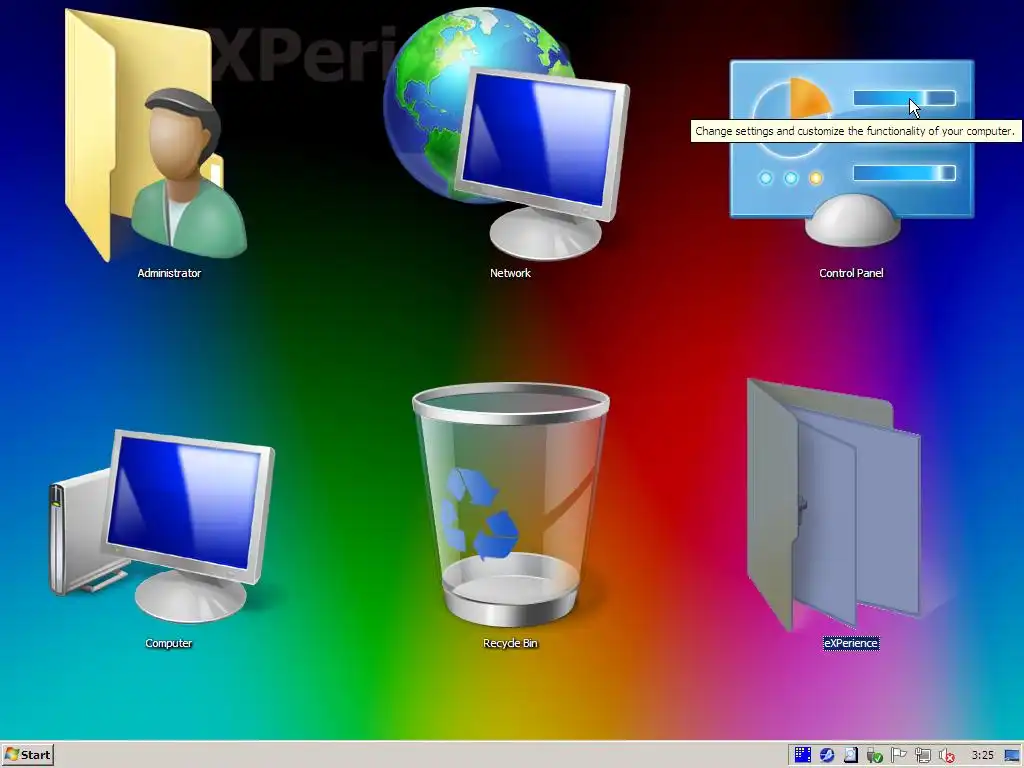Viewport: 1024px width, 768px height.
Task: Click the Control Panel label text
Action: (851, 273)
